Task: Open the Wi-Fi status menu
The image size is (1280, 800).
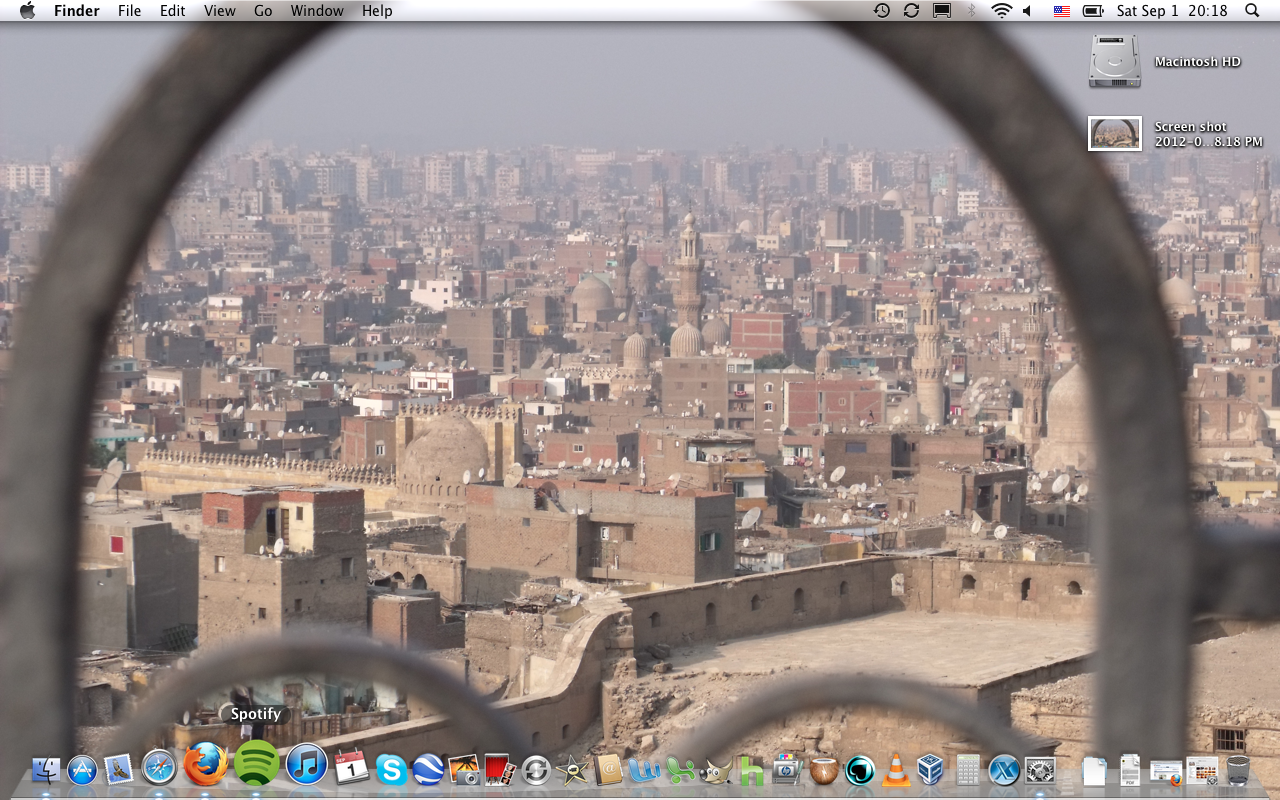Action: pos(1001,11)
